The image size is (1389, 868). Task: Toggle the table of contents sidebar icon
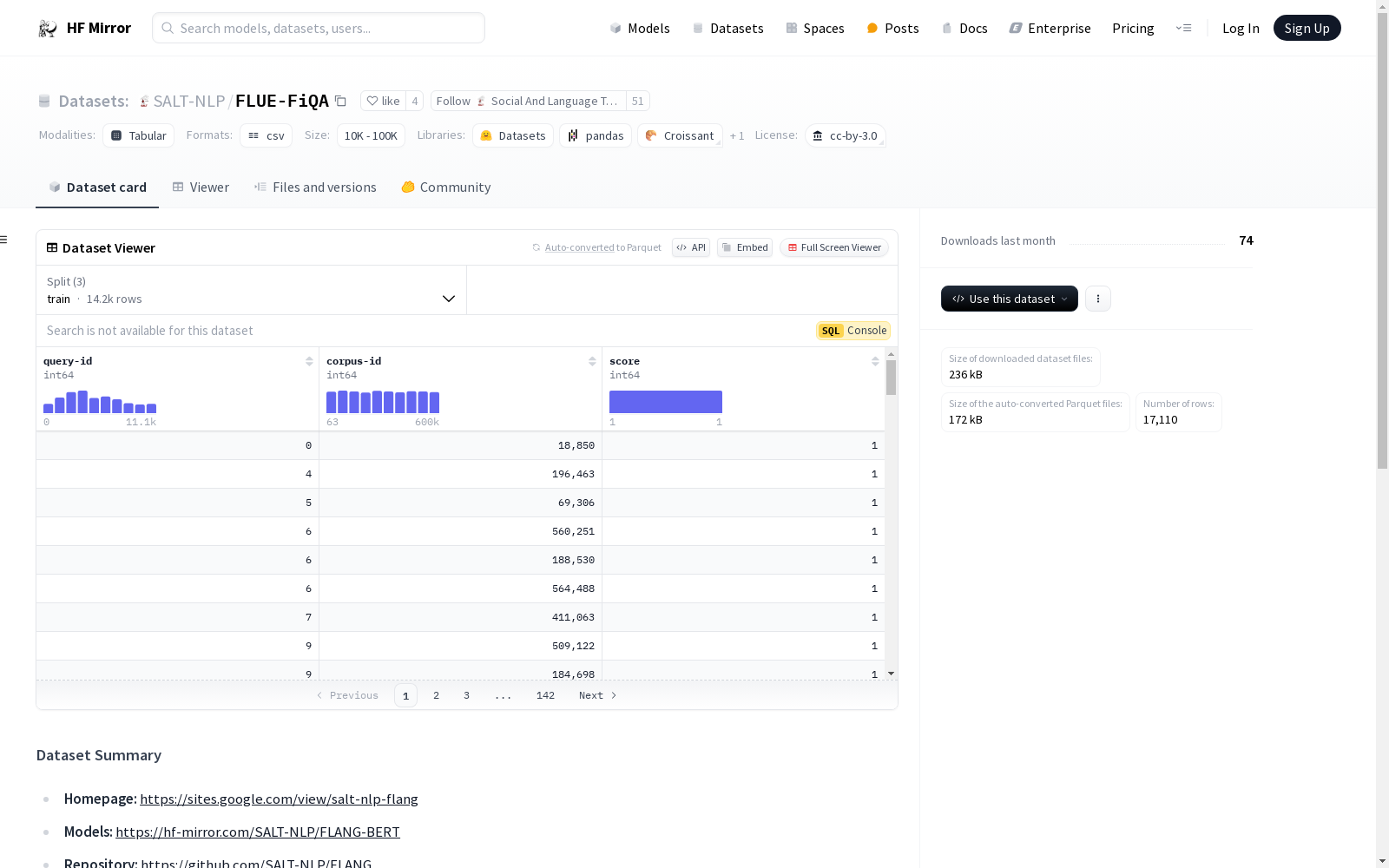(4, 240)
